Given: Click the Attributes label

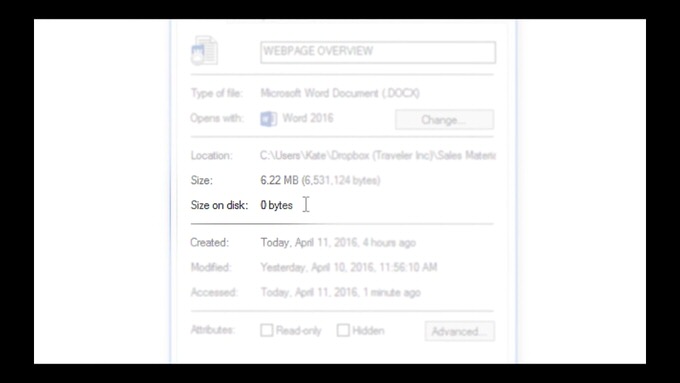Looking at the screenshot, I should (x=212, y=330).
